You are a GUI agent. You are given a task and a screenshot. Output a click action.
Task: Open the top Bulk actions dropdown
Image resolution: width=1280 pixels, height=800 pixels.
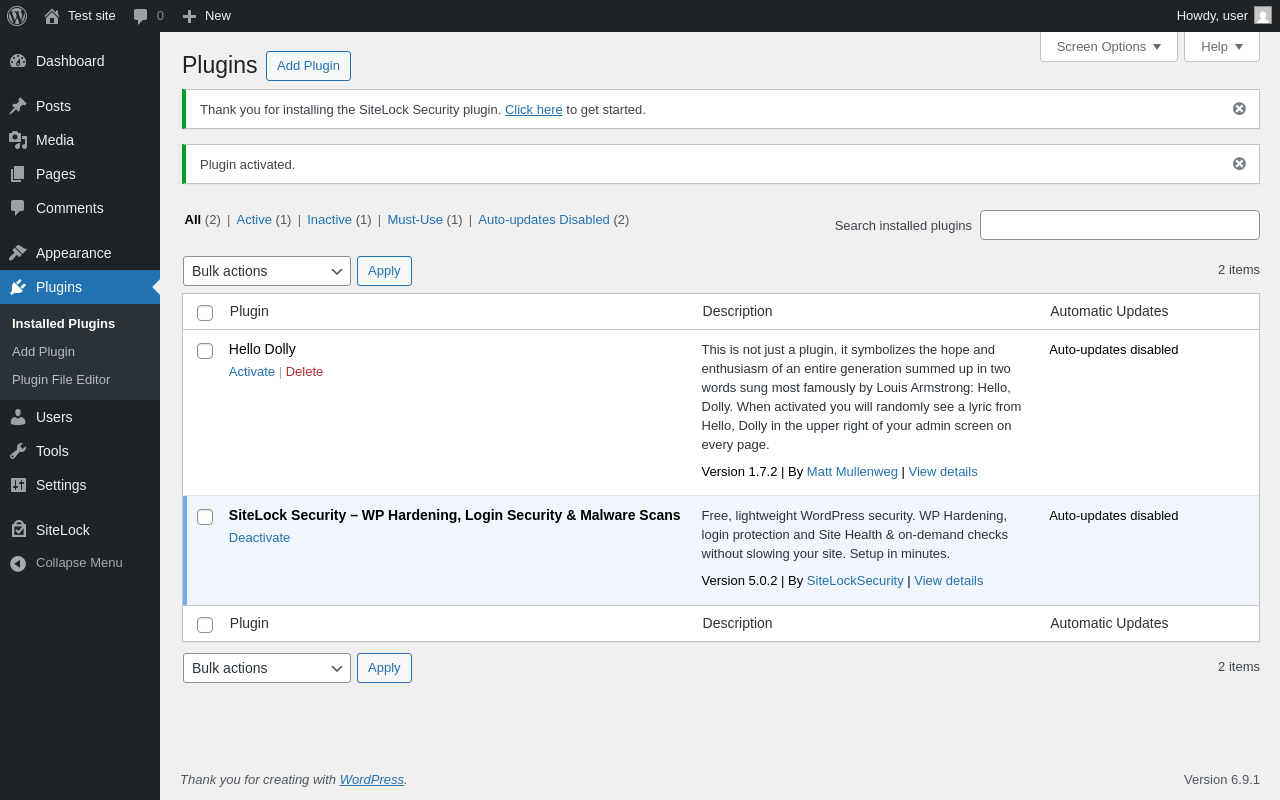point(266,271)
